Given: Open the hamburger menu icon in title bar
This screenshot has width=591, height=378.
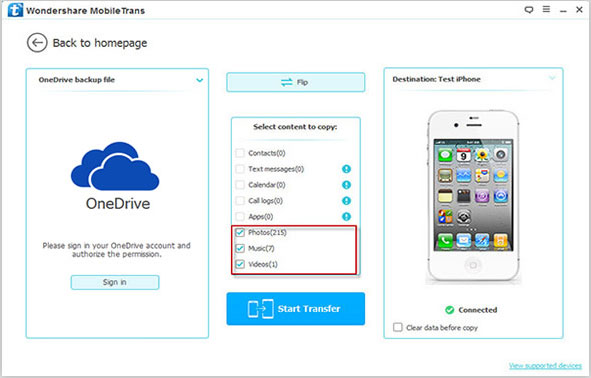Looking at the screenshot, I should [546, 9].
